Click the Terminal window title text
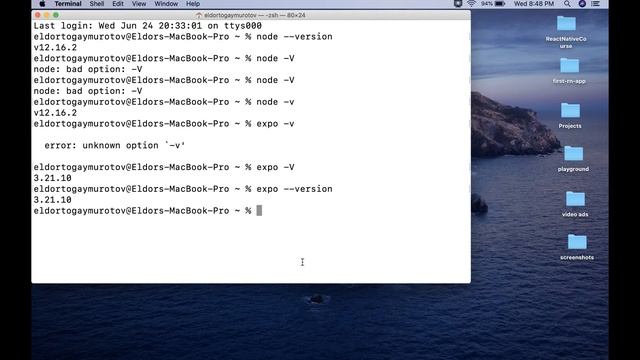This screenshot has width=640, height=360. click(255, 15)
